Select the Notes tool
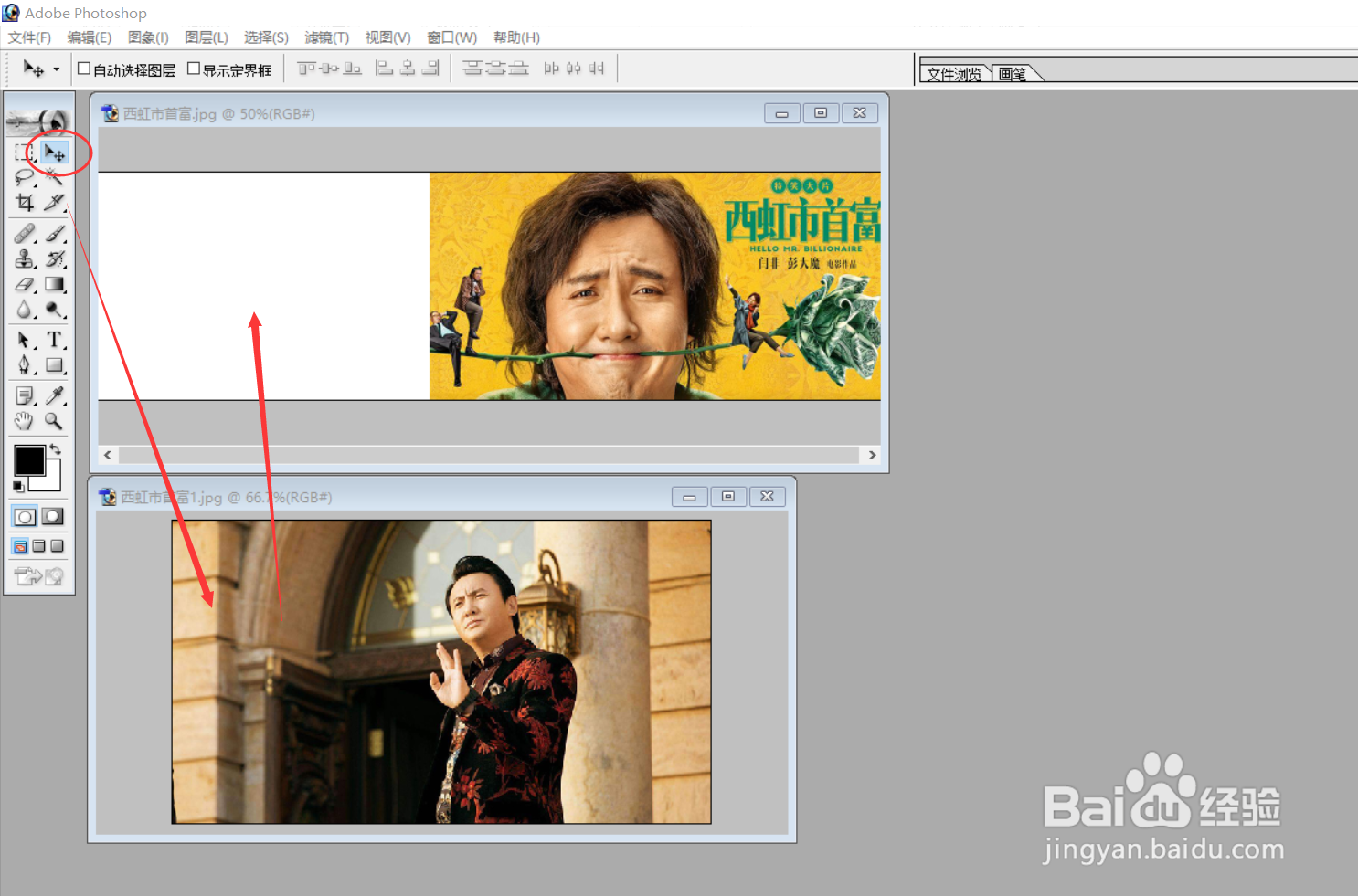 pyautogui.click(x=25, y=395)
